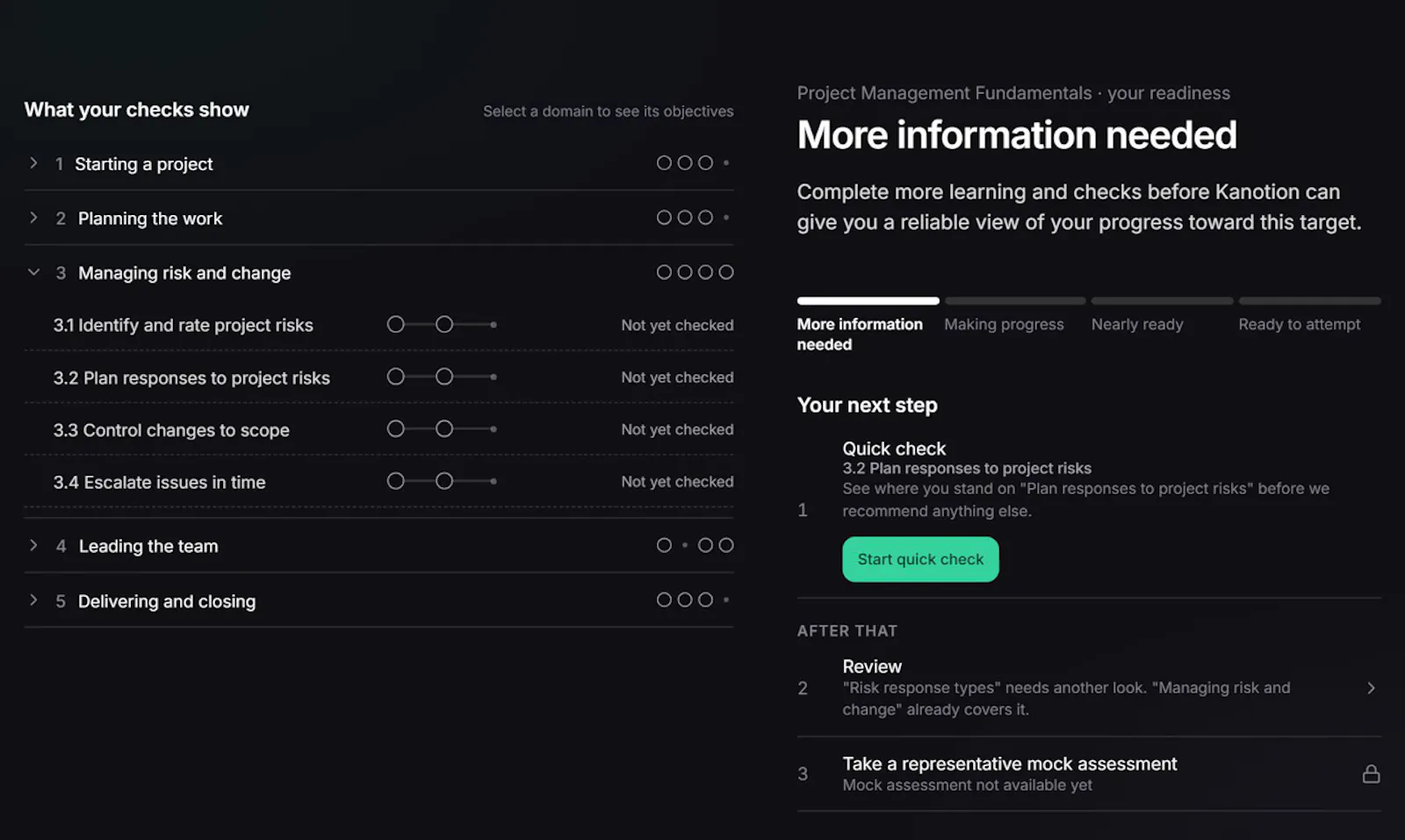Open Take a representative mock assessment
Image resolution: width=1405 pixels, height=840 pixels.
click(x=1089, y=774)
